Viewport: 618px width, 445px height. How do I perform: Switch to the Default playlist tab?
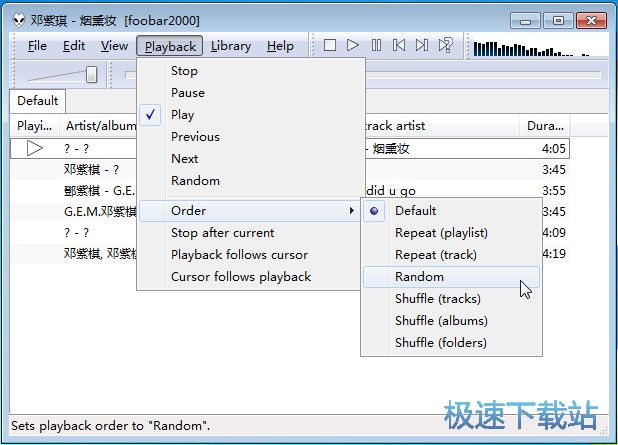click(x=37, y=101)
